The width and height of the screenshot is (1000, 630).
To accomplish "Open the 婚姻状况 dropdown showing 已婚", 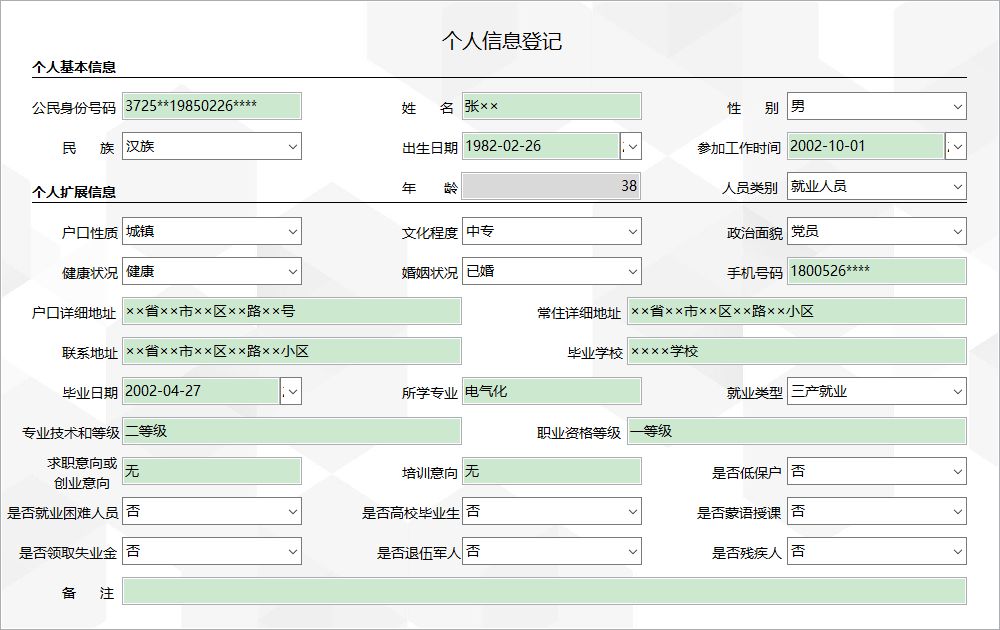I will [x=552, y=271].
